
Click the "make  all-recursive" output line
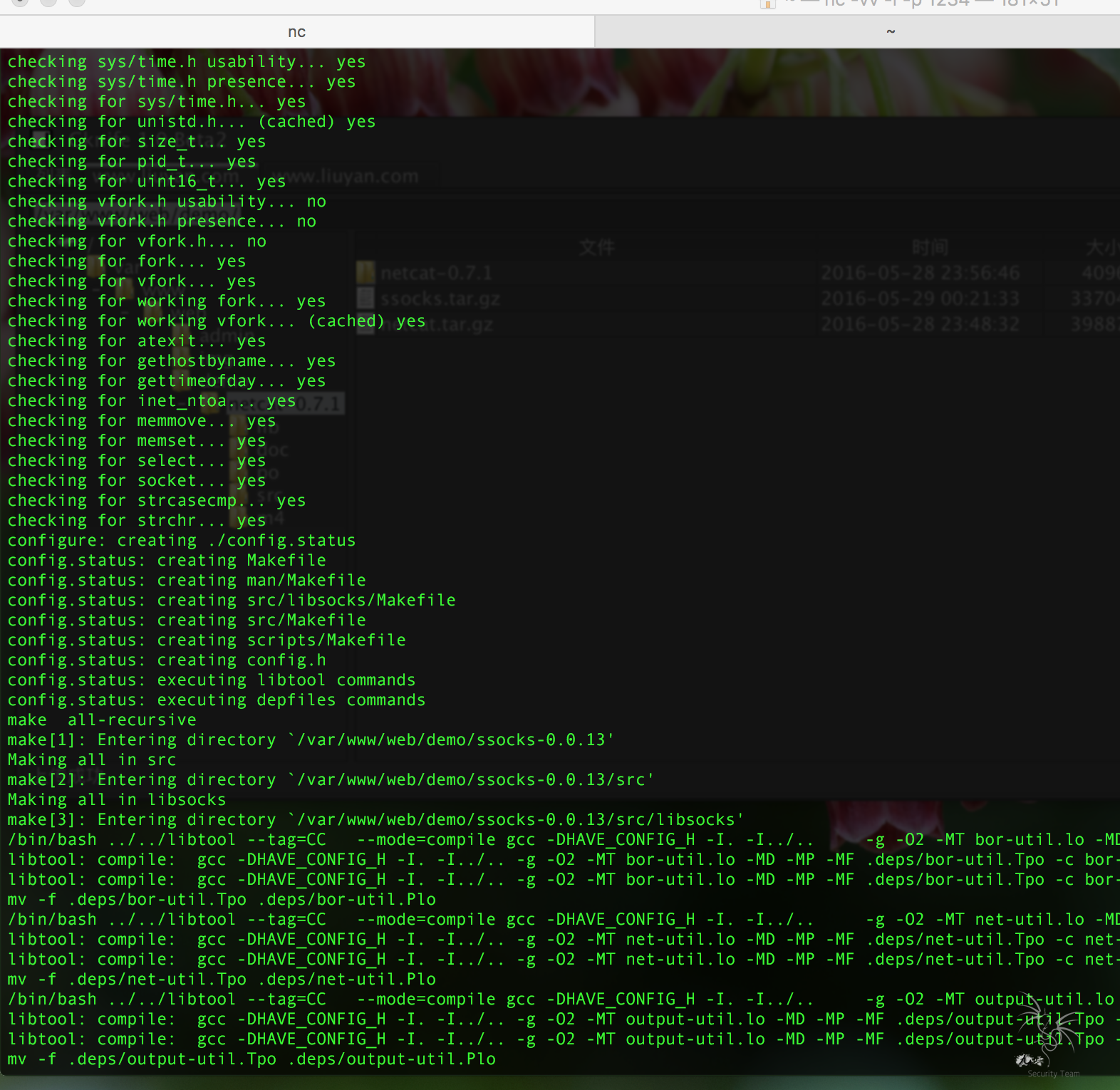102,720
